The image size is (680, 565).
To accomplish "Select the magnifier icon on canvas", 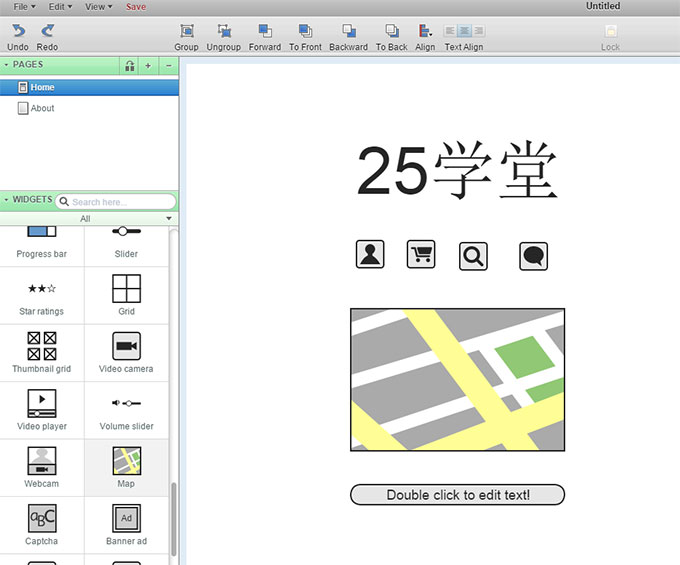I will tap(473, 256).
